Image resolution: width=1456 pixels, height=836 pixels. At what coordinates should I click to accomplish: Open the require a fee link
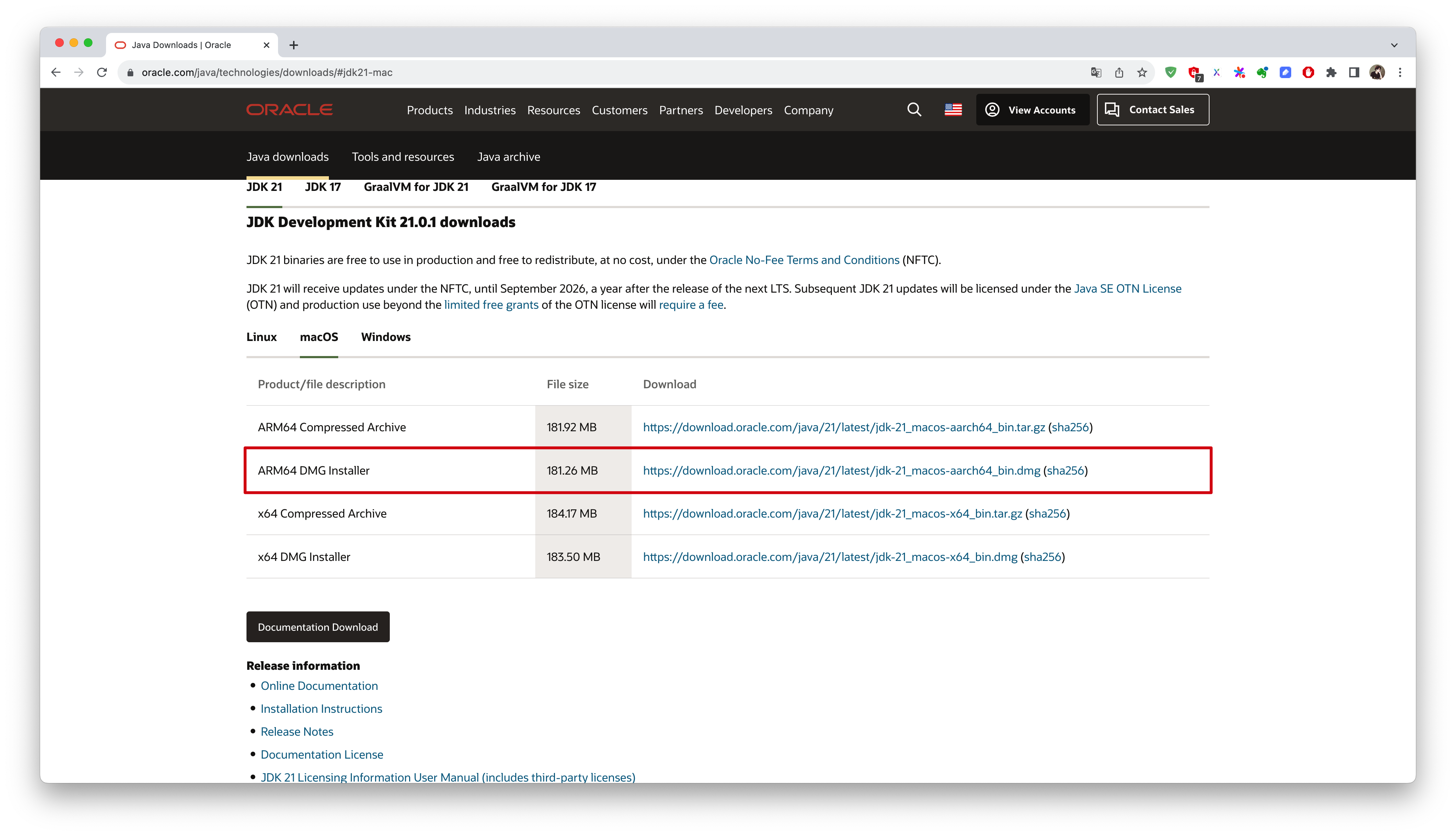691,305
